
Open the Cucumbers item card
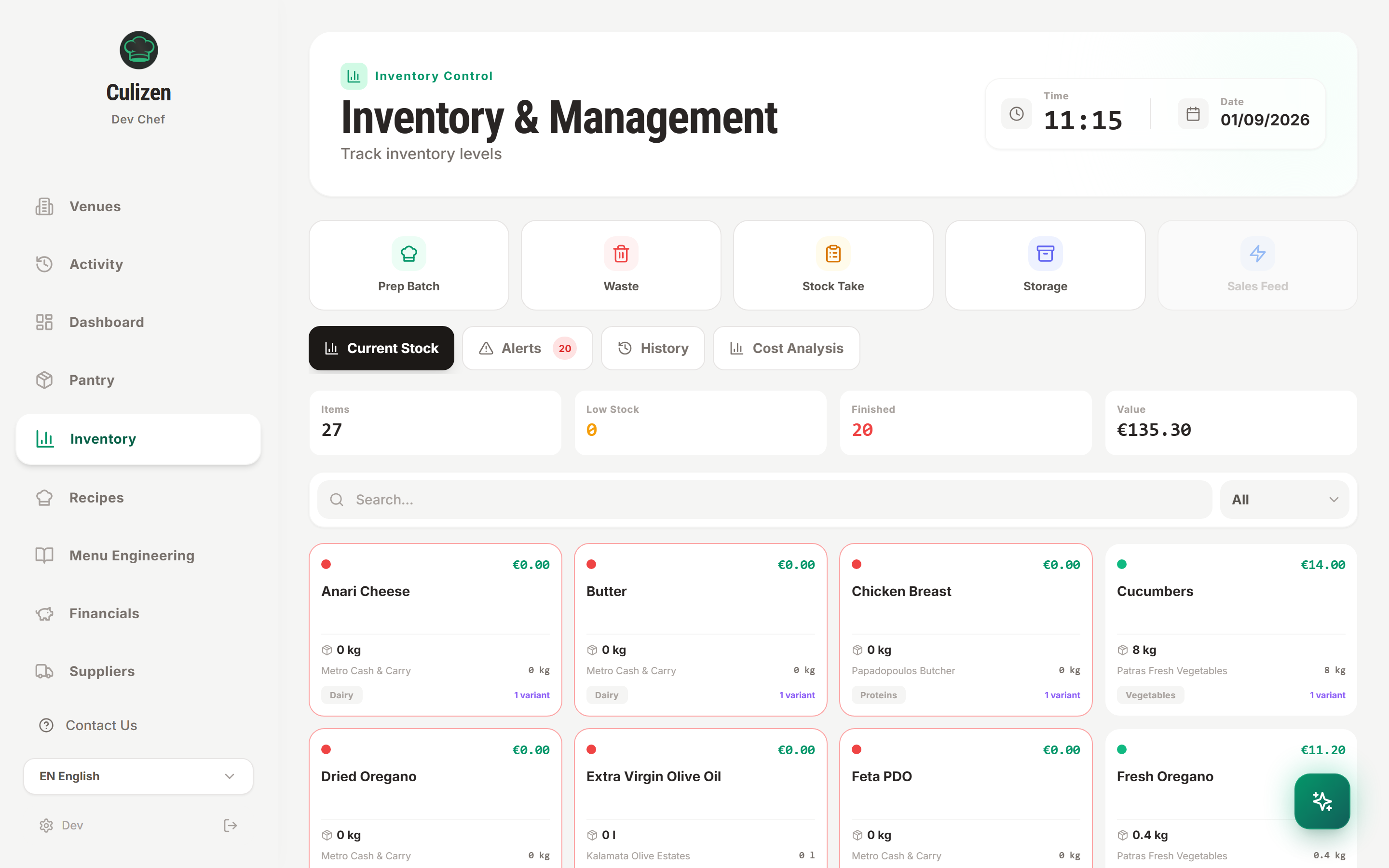pyautogui.click(x=1231, y=630)
